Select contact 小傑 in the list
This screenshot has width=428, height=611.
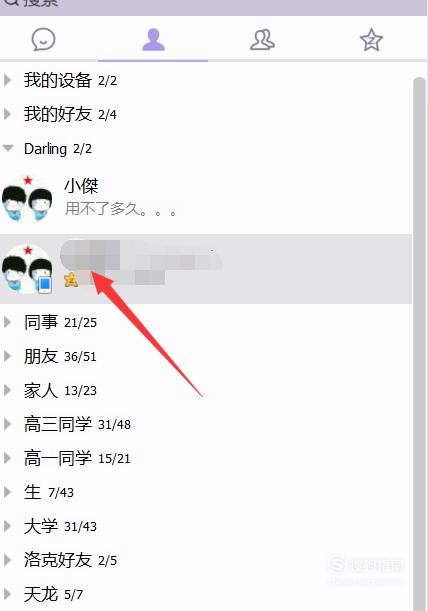pyautogui.click(x=206, y=199)
